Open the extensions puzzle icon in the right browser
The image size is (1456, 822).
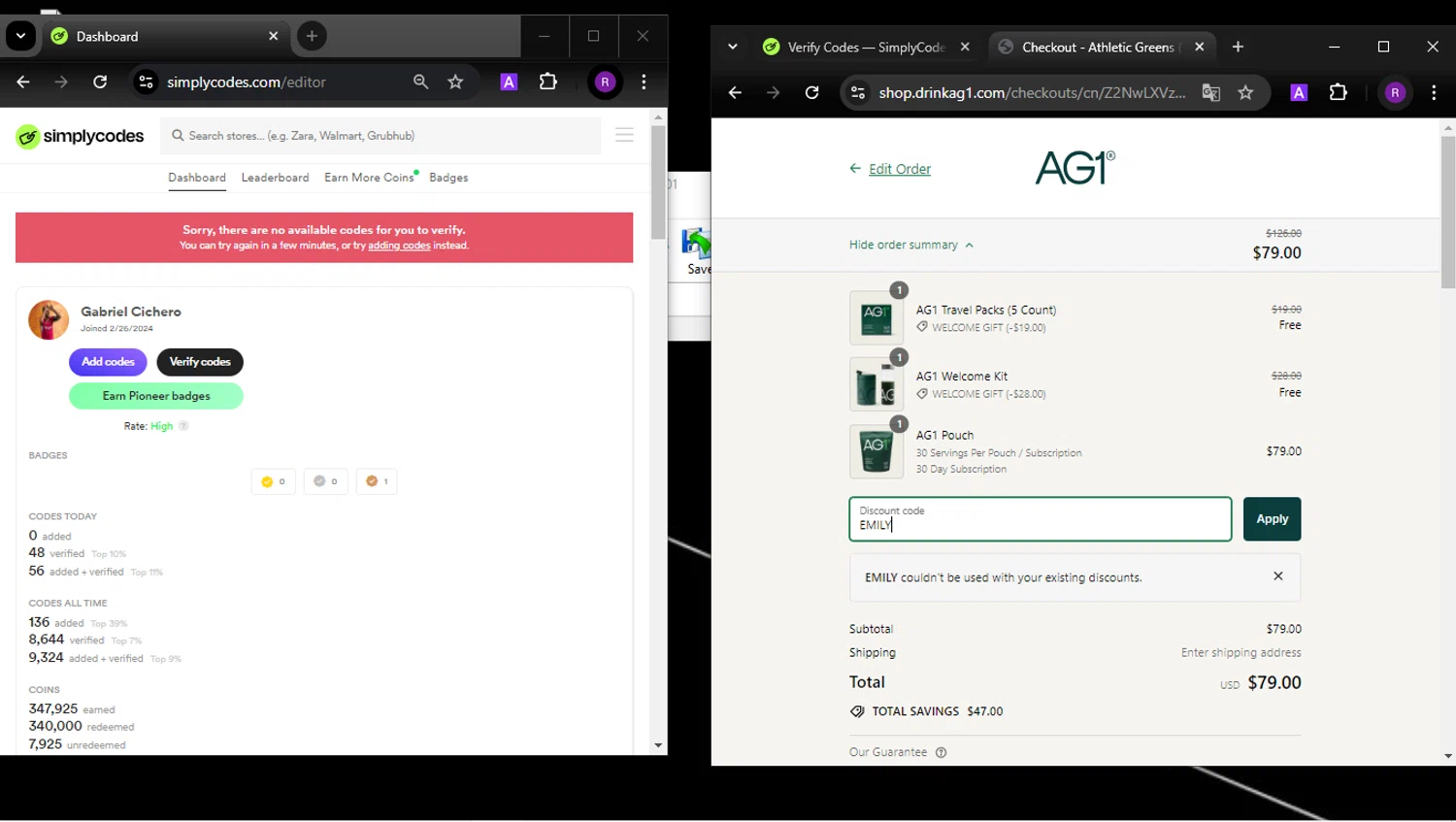coord(1338,93)
